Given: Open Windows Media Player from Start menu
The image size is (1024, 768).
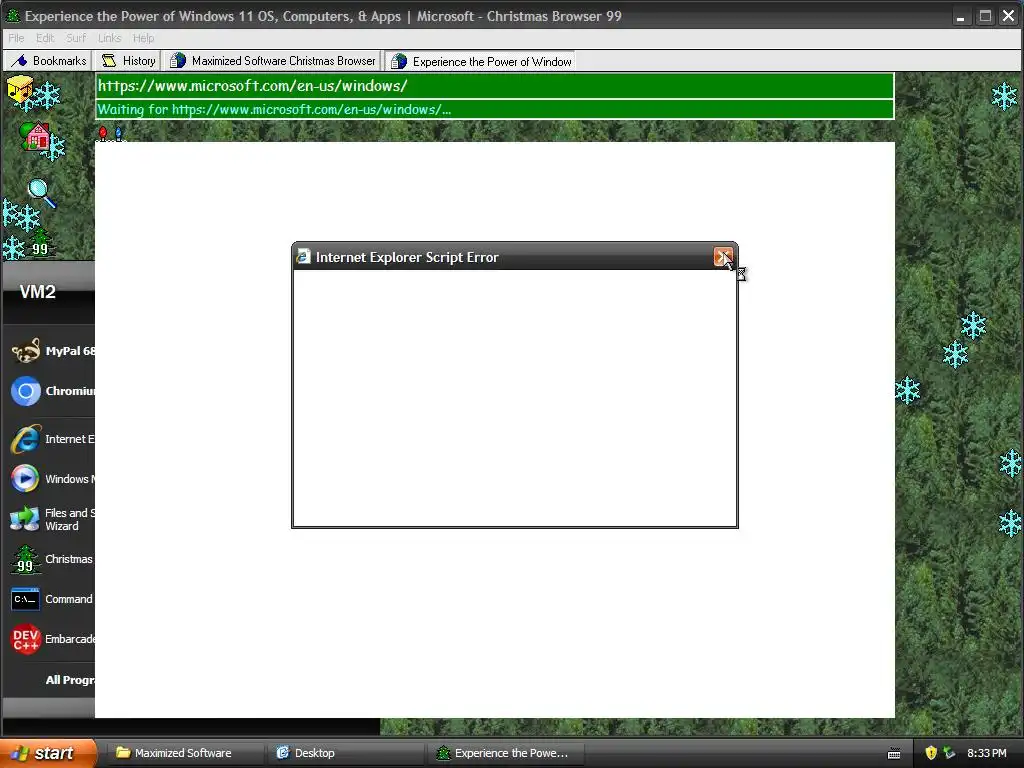Looking at the screenshot, I should click(x=53, y=479).
